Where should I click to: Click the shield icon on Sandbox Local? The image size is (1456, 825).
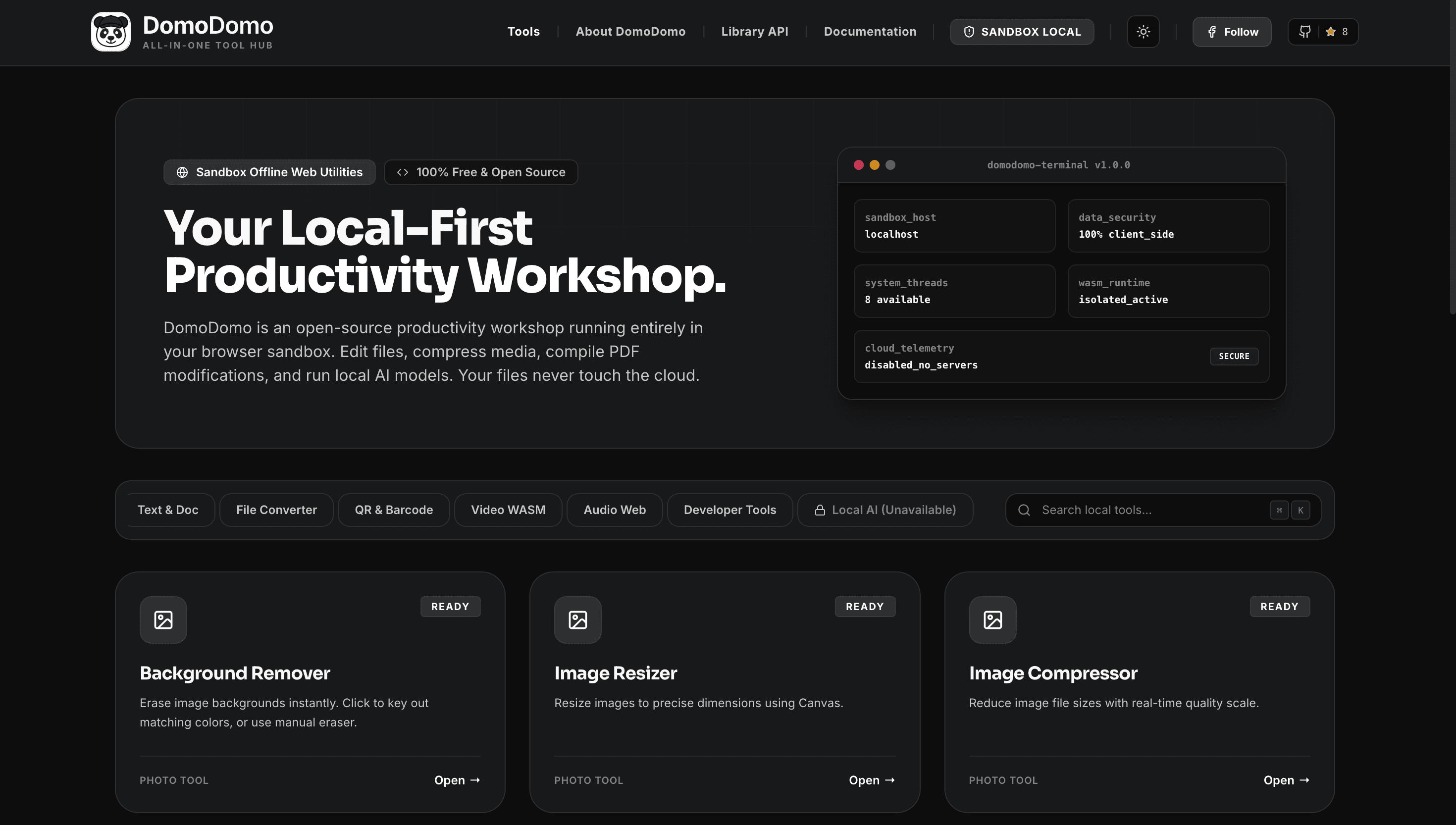pos(969,32)
